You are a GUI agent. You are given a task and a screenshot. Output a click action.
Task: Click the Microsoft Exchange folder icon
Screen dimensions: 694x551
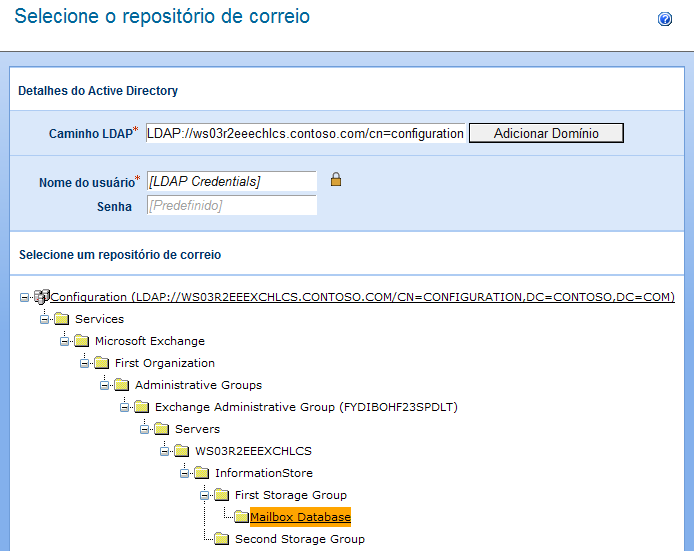pyautogui.click(x=81, y=341)
